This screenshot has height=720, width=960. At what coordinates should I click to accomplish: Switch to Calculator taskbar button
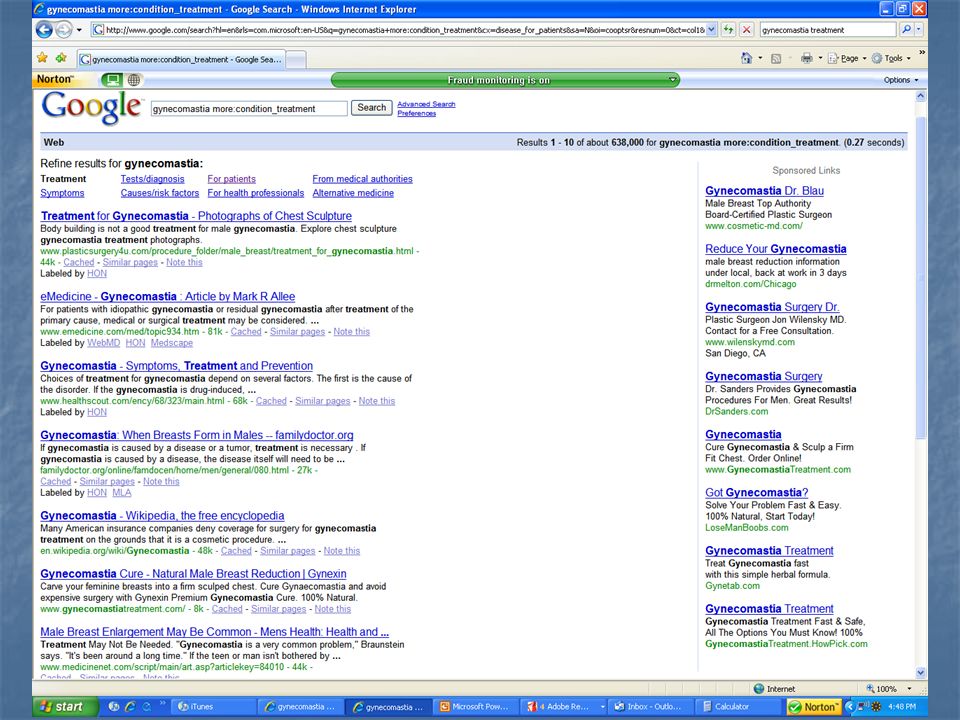[x=737, y=707]
